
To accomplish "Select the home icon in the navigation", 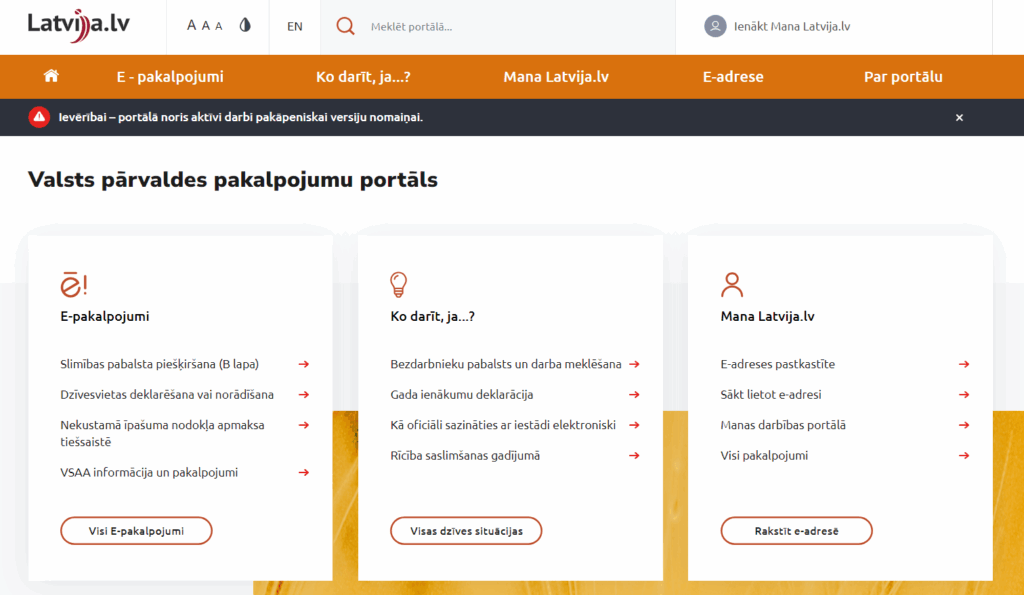I will coord(50,75).
